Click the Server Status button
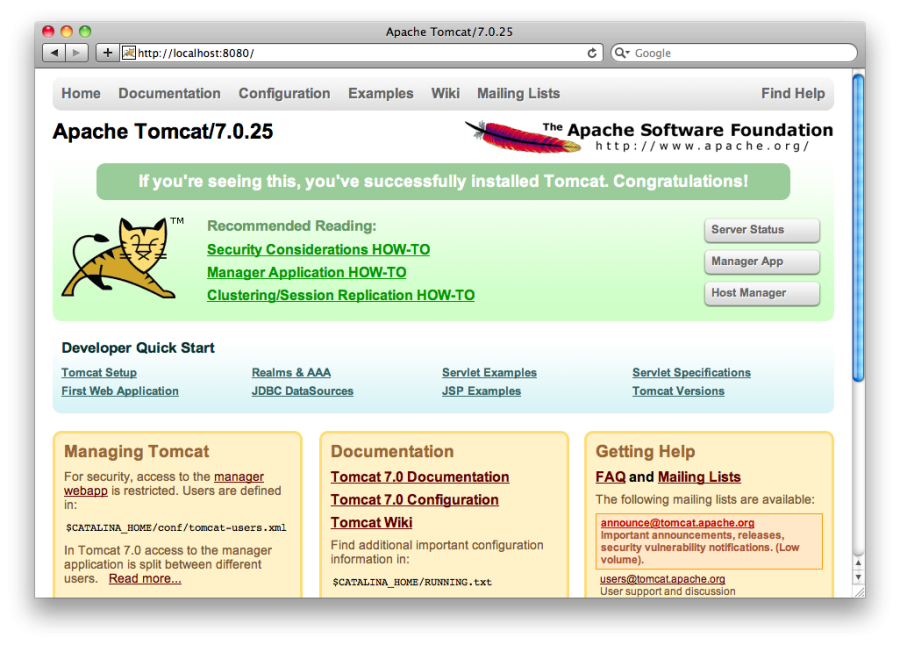 tap(761, 230)
